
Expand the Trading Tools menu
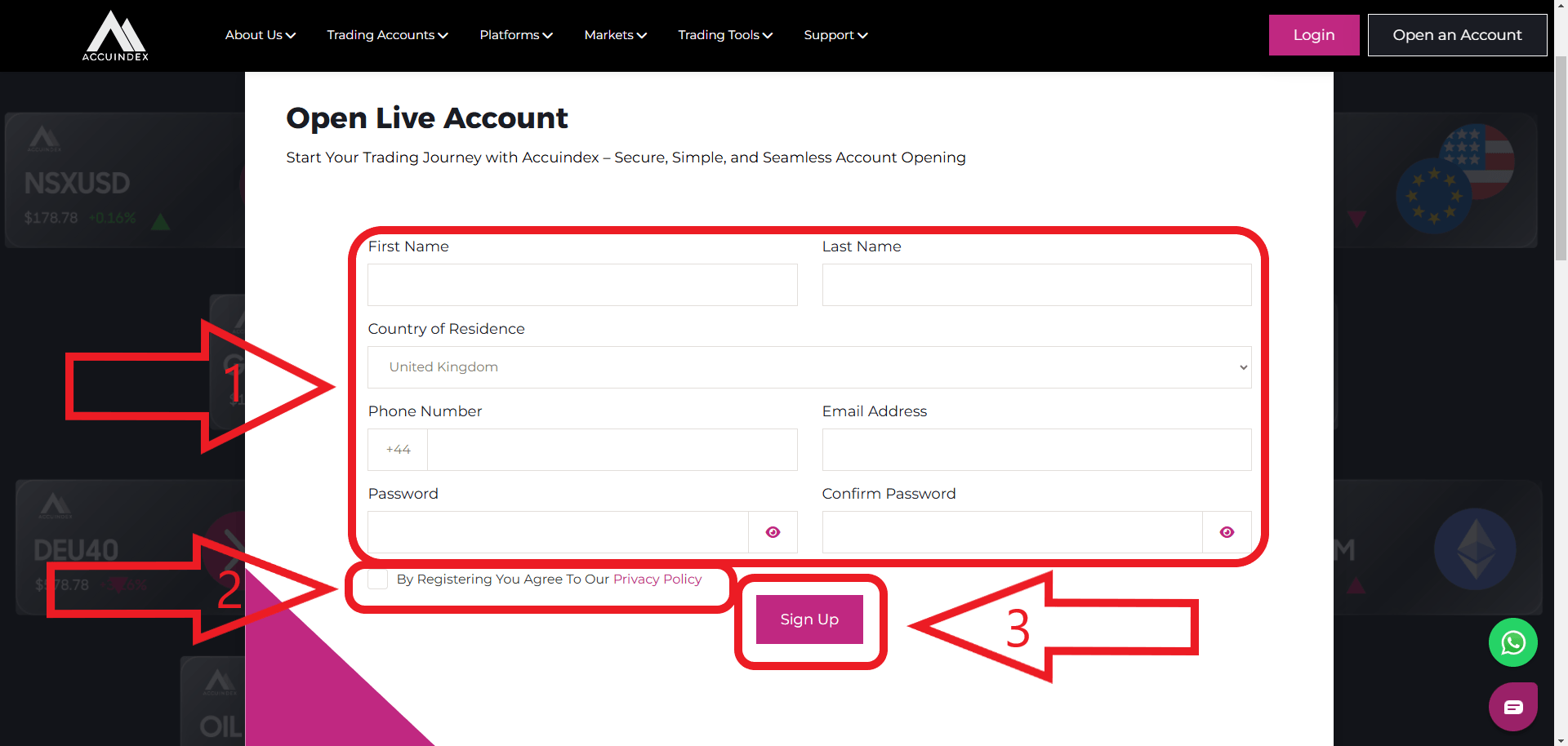tap(725, 35)
